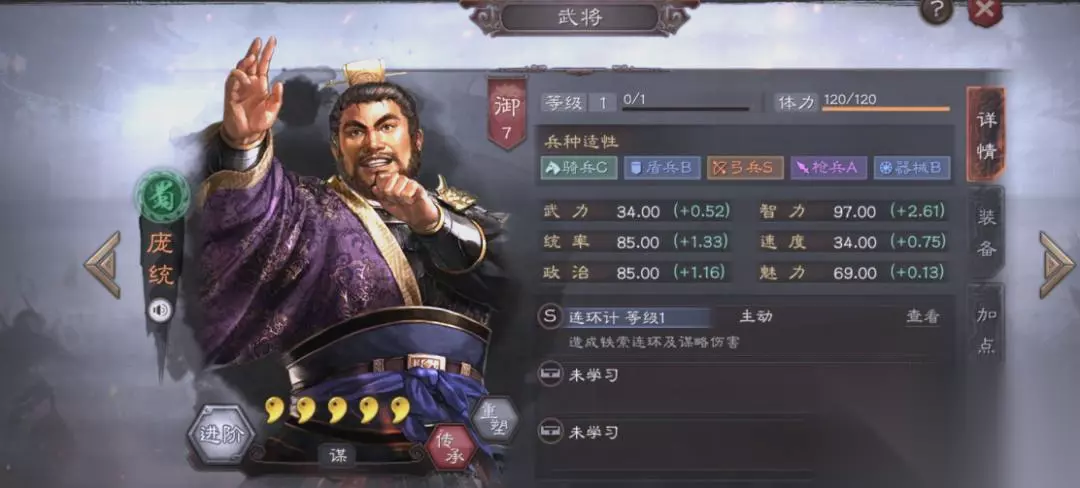Click the 重塑 hexagon button

click(495, 418)
